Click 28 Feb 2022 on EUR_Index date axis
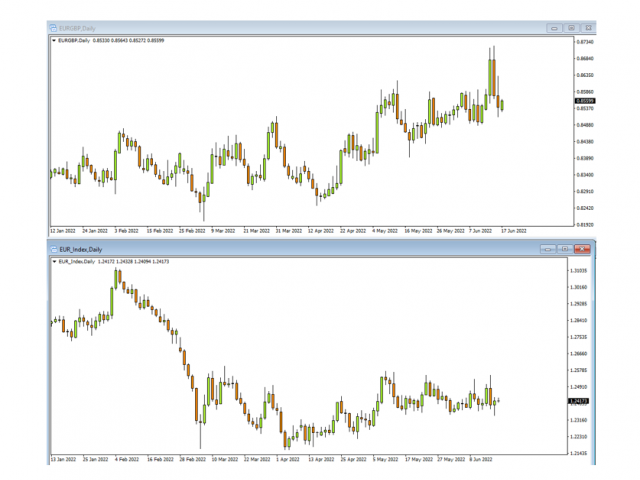 (192, 460)
